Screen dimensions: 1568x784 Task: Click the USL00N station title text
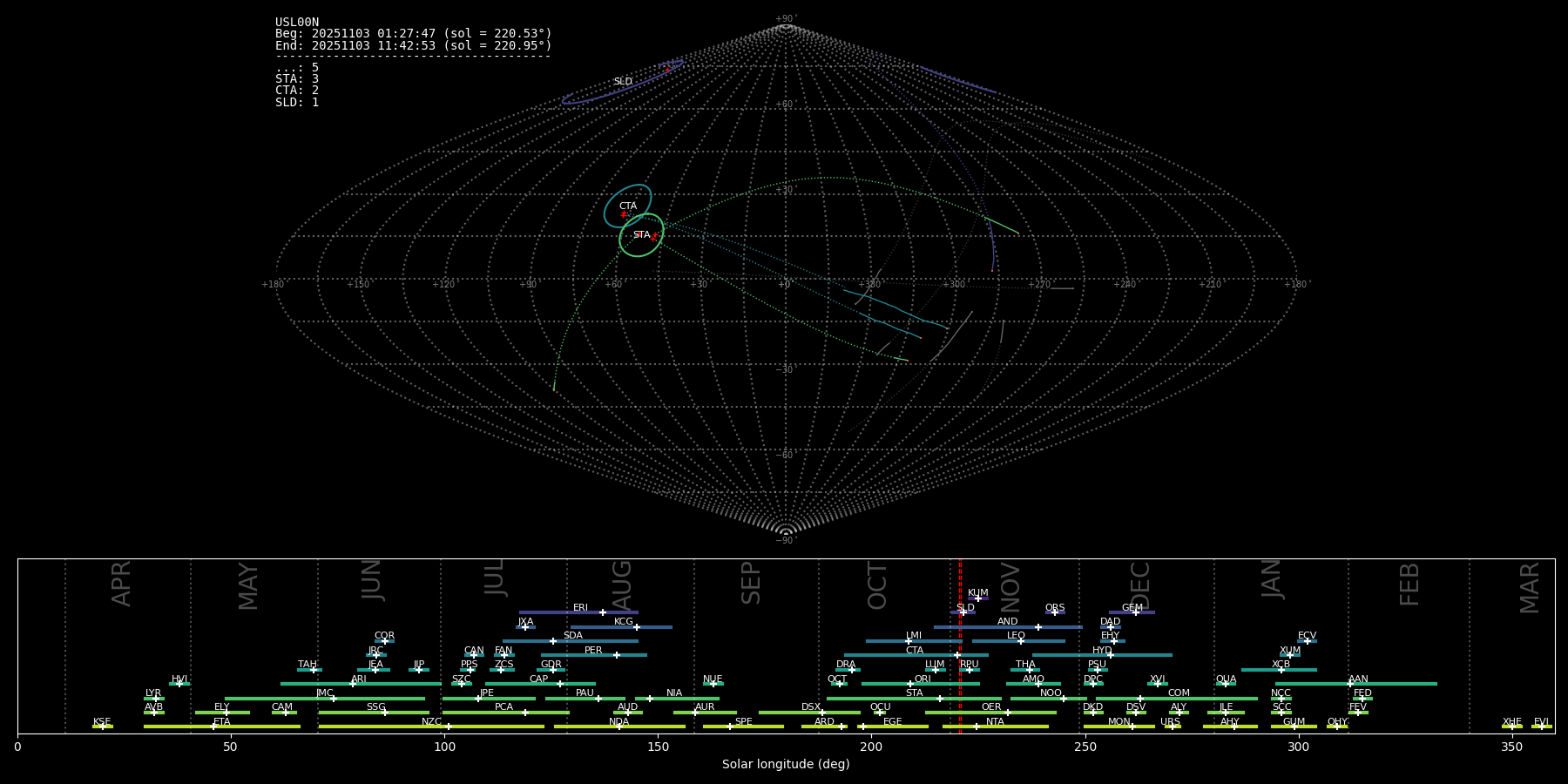pos(297,23)
